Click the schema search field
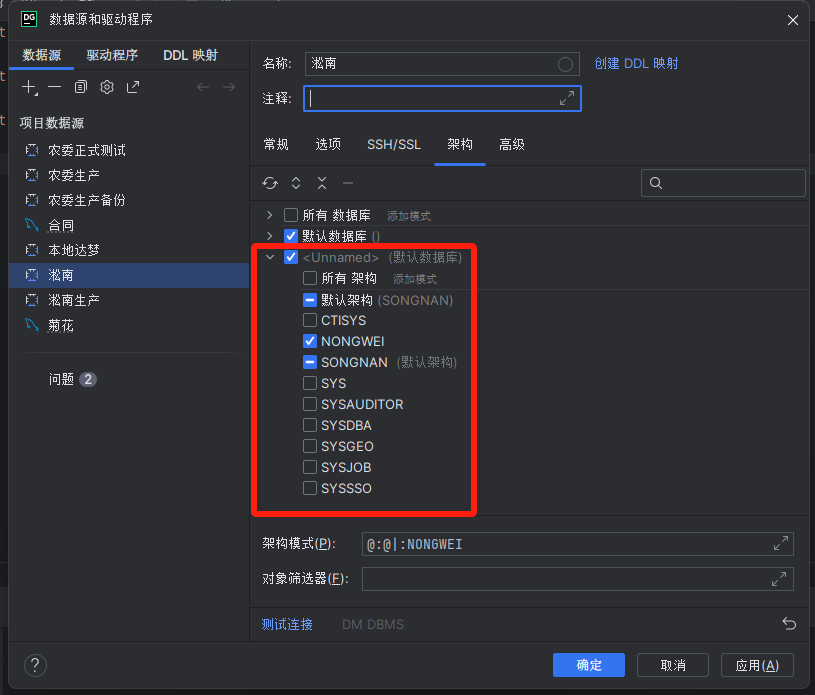The width and height of the screenshot is (815, 695). click(722, 183)
